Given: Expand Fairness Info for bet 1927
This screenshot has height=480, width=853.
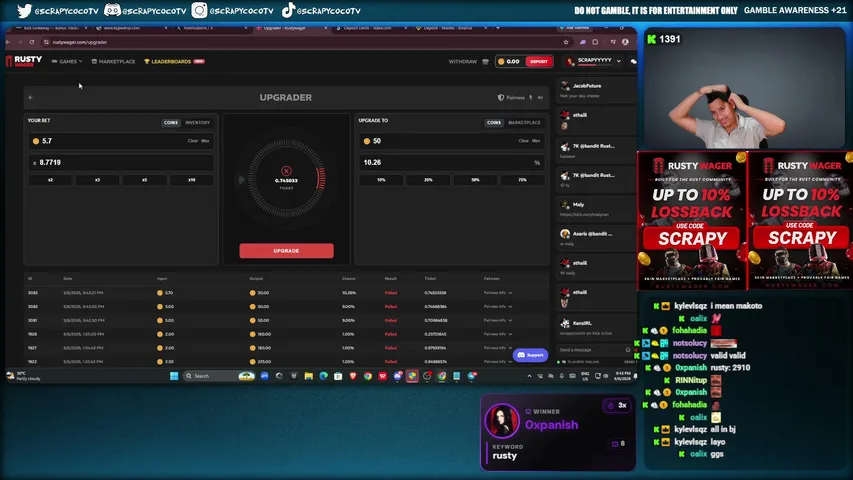Looking at the screenshot, I should pos(498,348).
